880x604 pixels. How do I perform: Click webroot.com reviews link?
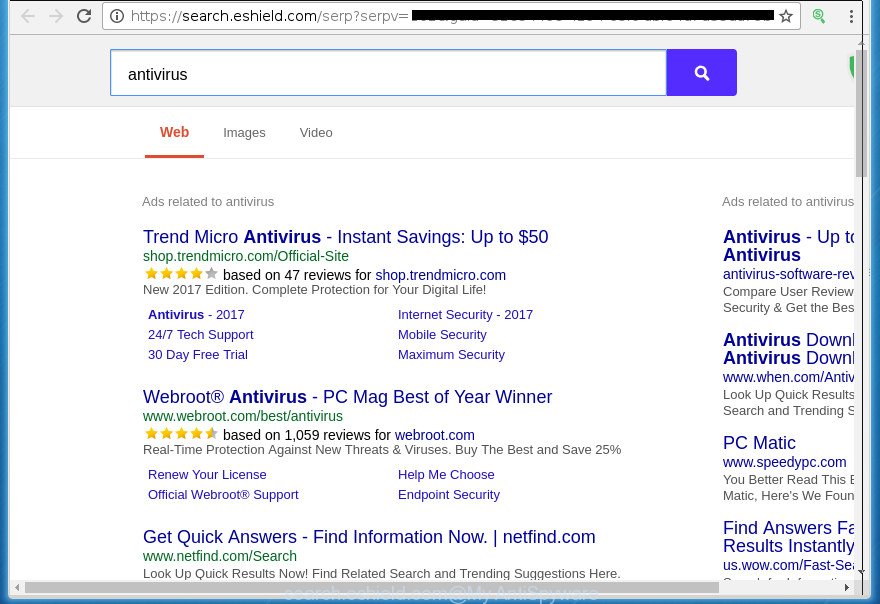click(434, 435)
